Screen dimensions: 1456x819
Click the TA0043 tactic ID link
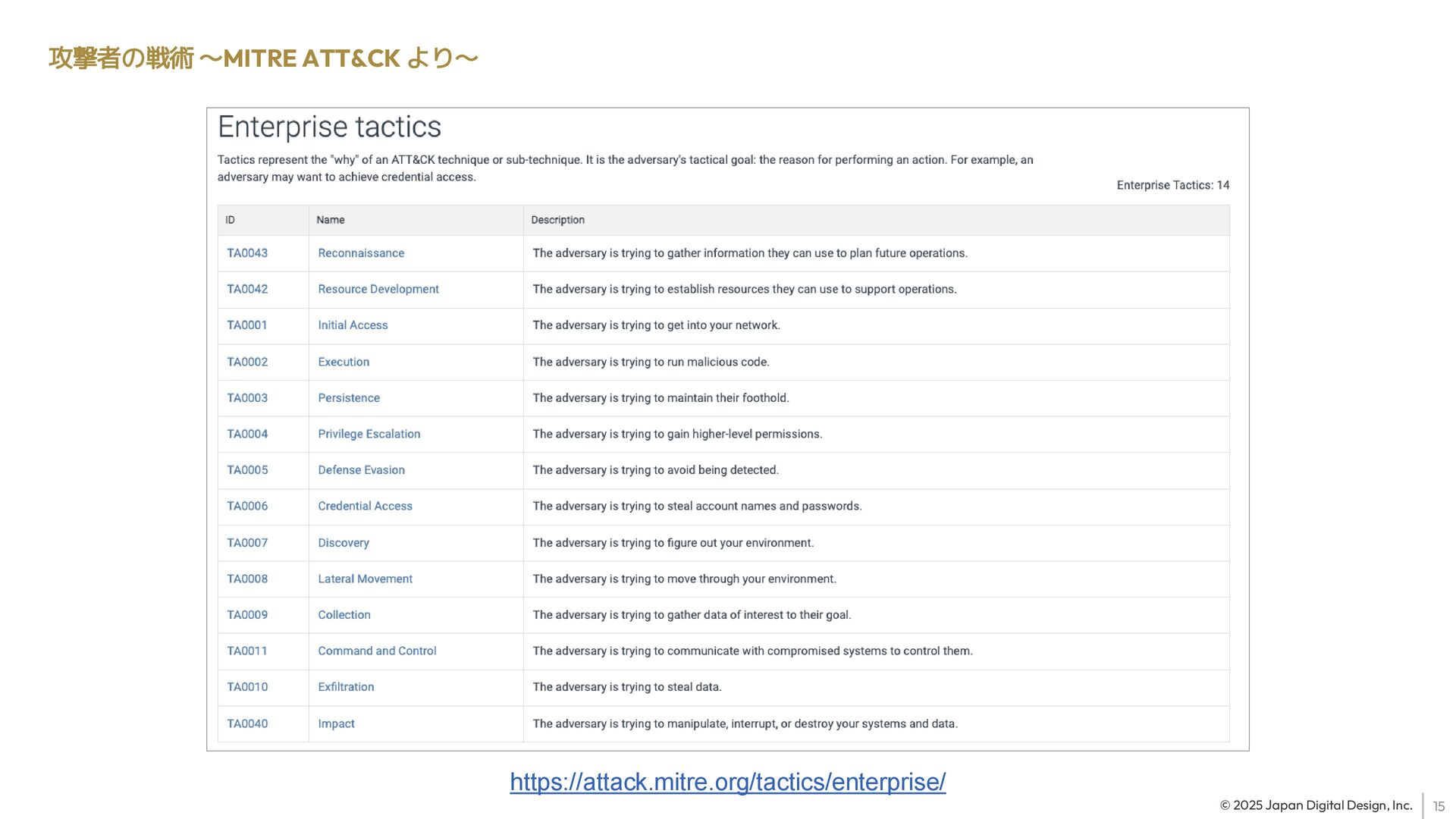coord(247,253)
